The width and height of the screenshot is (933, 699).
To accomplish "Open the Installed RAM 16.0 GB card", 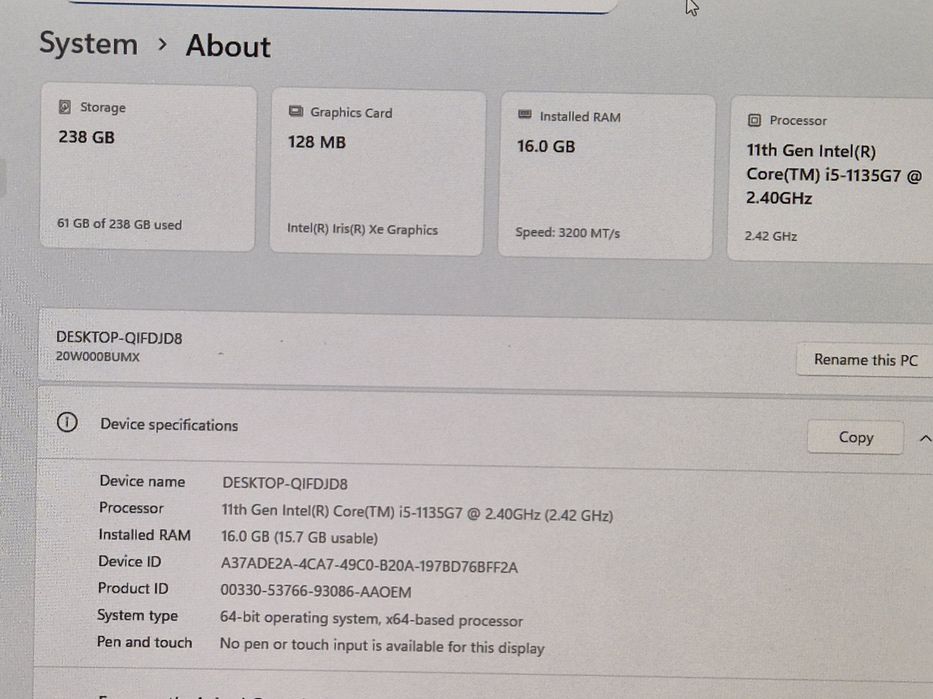I will (x=606, y=176).
